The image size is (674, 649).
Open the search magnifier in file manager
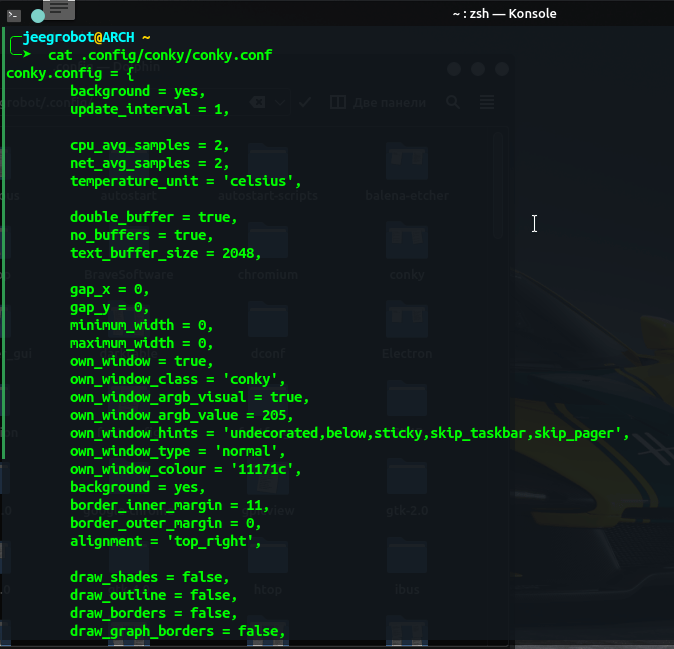pos(453,102)
